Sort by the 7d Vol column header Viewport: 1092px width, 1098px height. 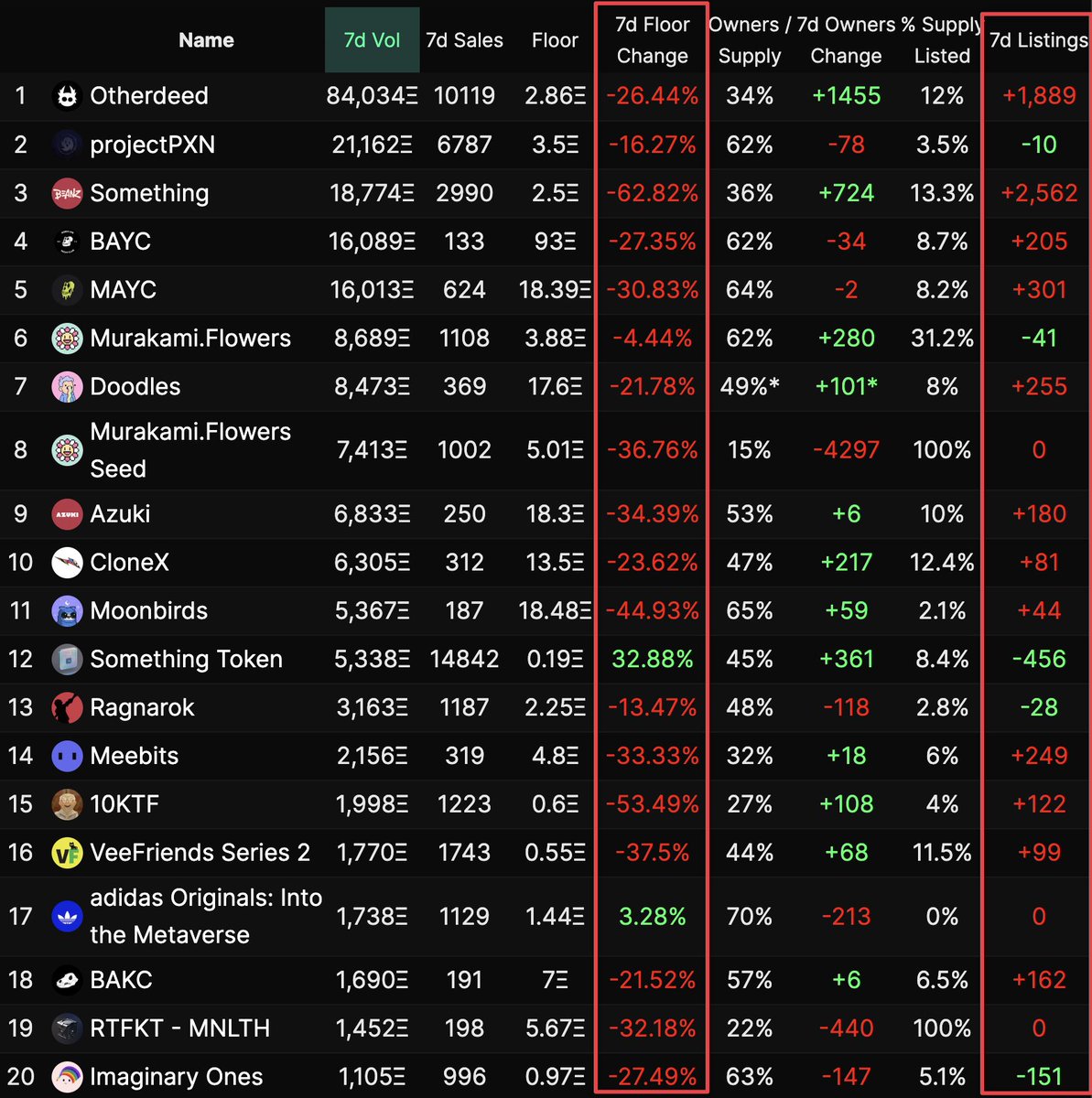pyautogui.click(x=372, y=40)
